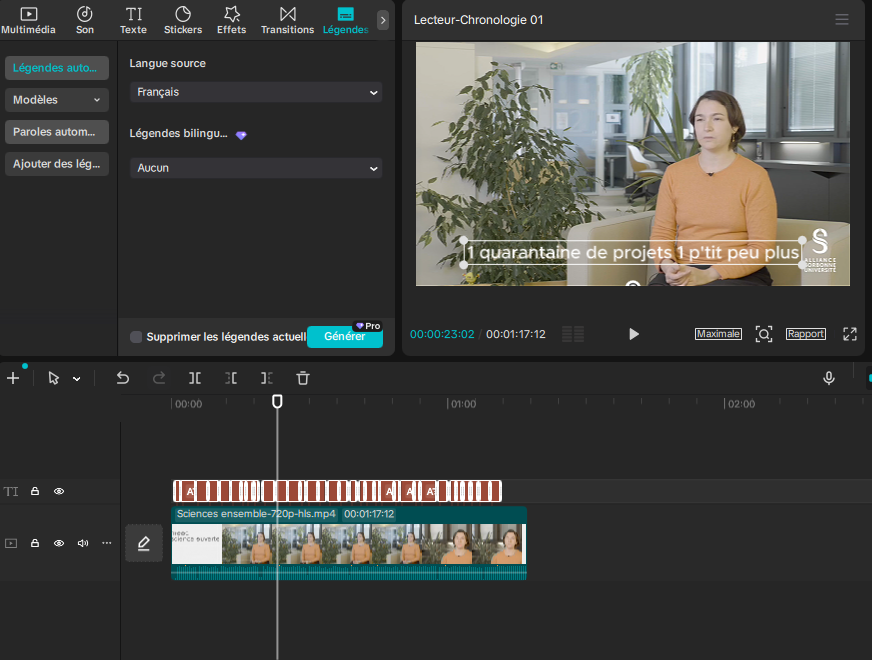
Task: Click the preview zoom-scan icon
Action: tap(764, 334)
